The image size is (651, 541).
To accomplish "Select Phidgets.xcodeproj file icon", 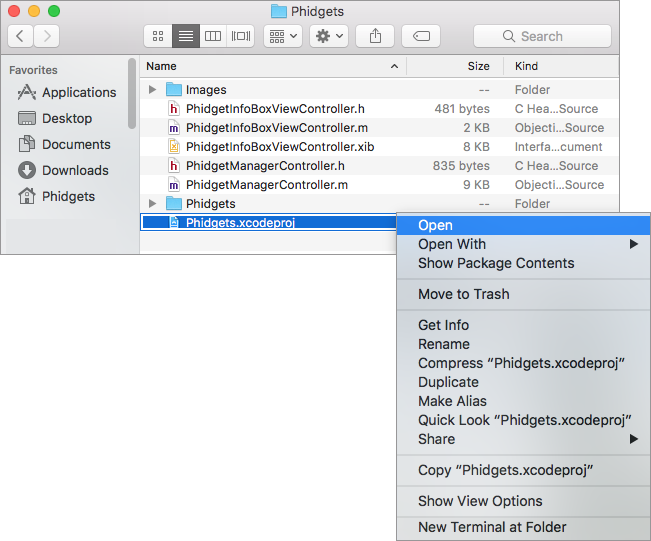I will pyautogui.click(x=174, y=223).
